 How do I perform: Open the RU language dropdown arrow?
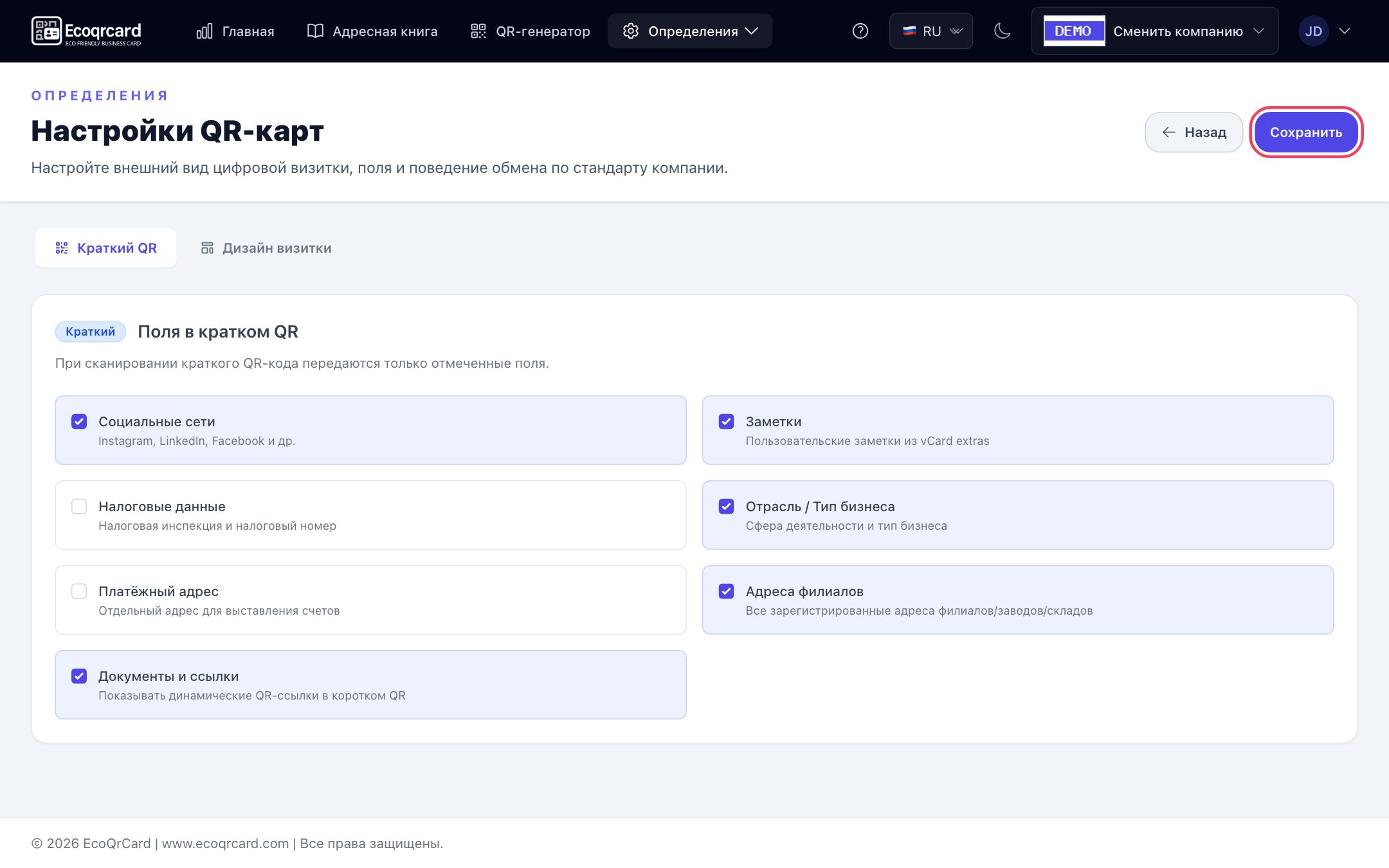point(956,31)
